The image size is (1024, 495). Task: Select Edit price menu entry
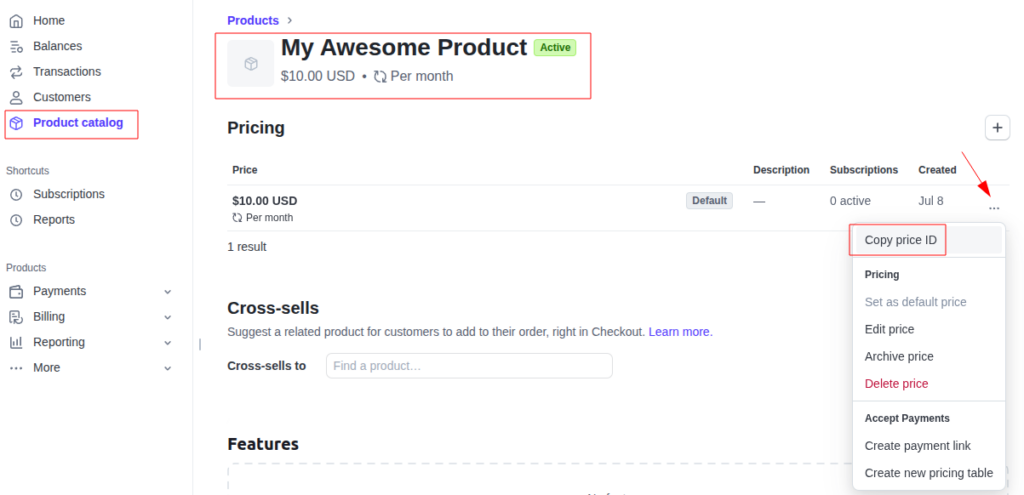pyautogui.click(x=889, y=329)
